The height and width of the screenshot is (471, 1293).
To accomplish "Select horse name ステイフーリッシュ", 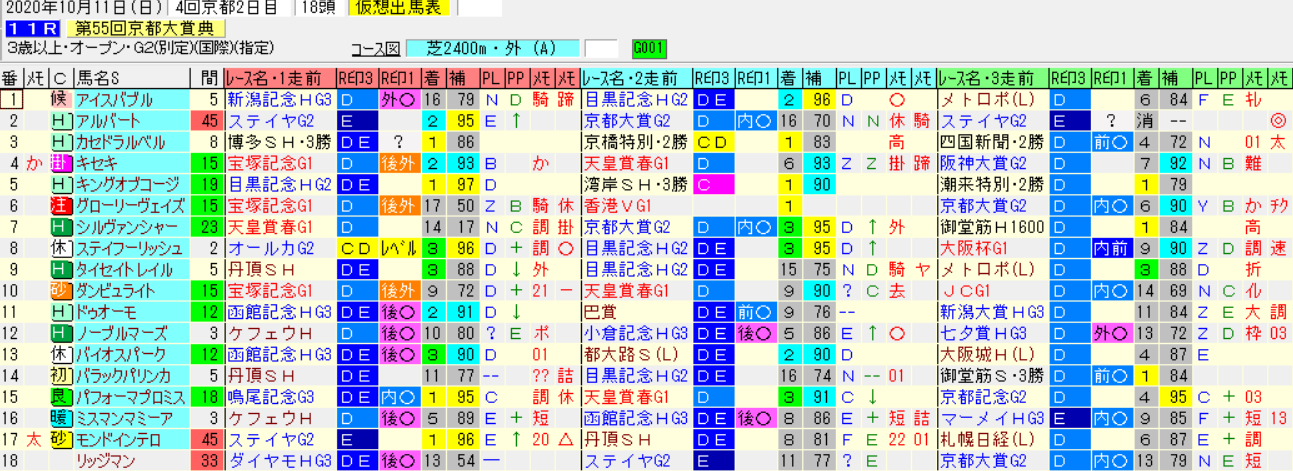I will [130, 248].
